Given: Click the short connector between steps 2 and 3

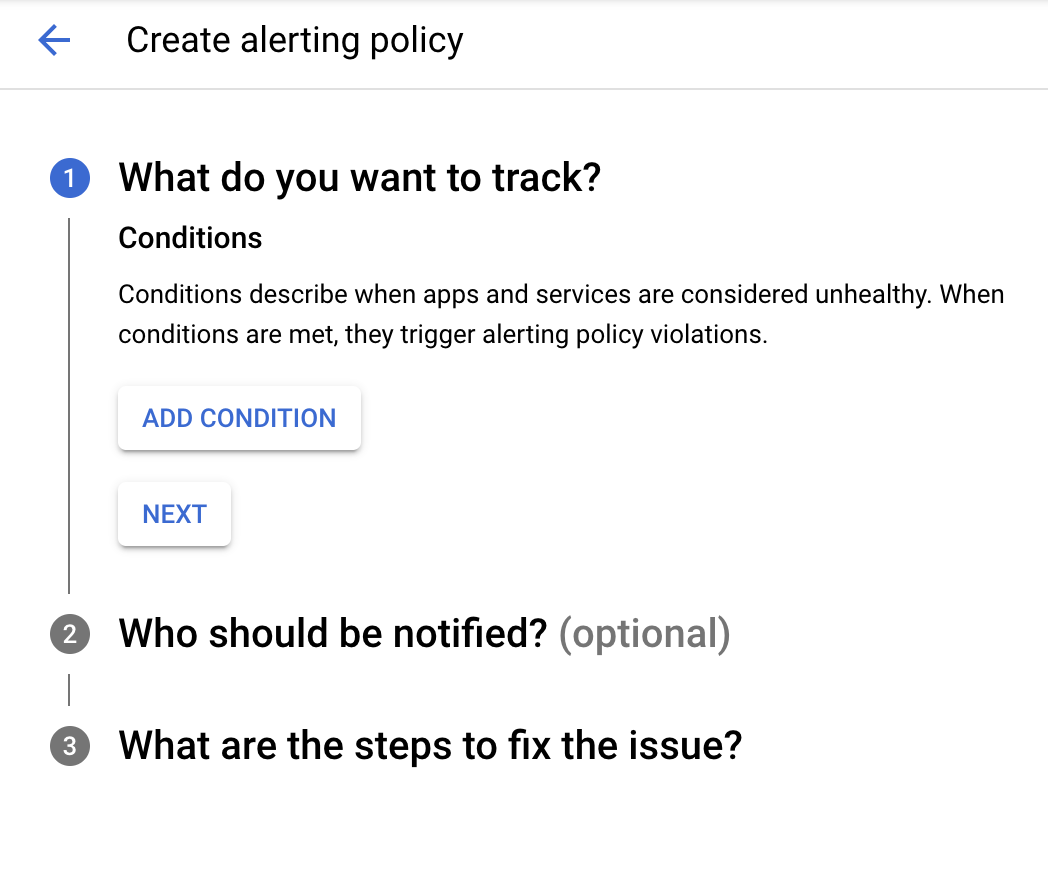Looking at the screenshot, I should (69, 690).
